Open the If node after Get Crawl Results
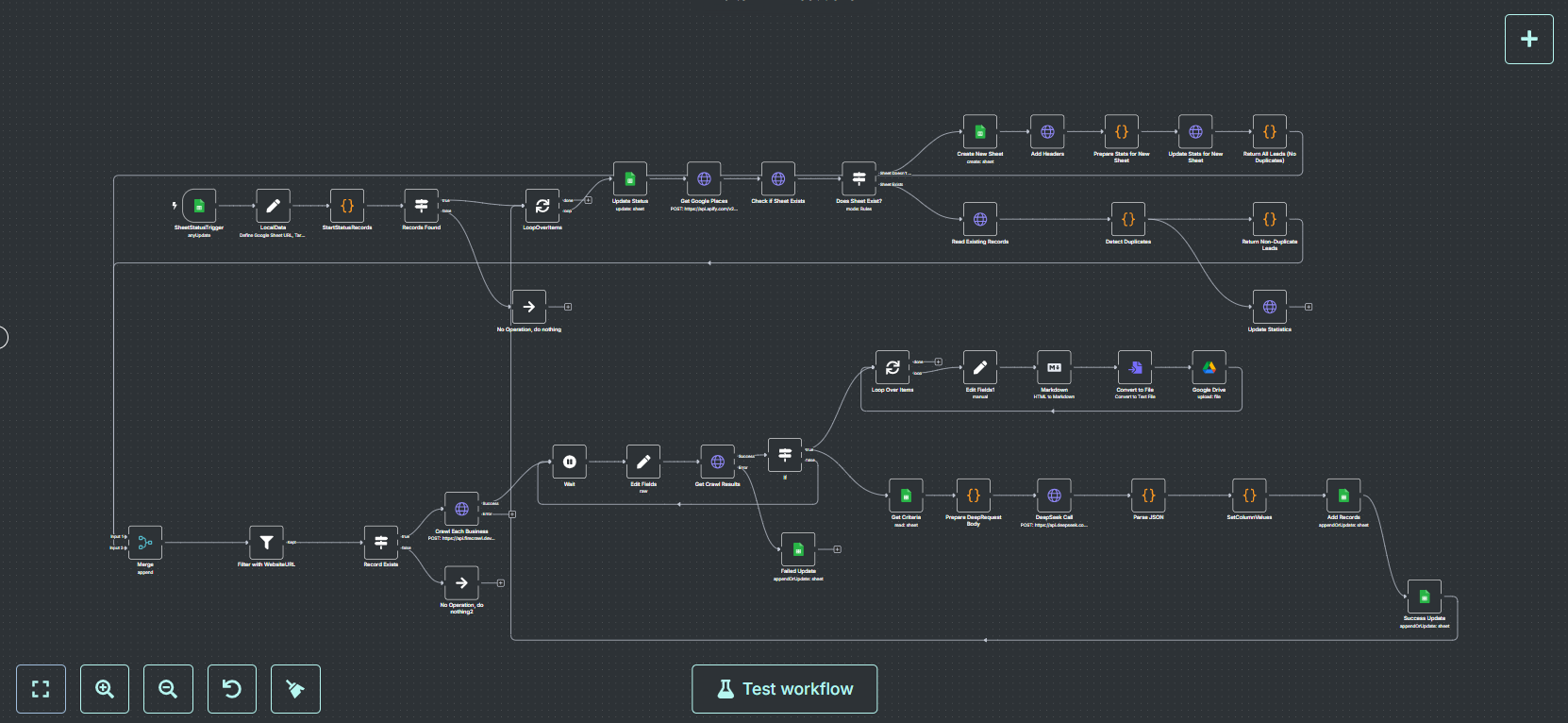Screen dimensions: 1568x723 [x=785, y=456]
